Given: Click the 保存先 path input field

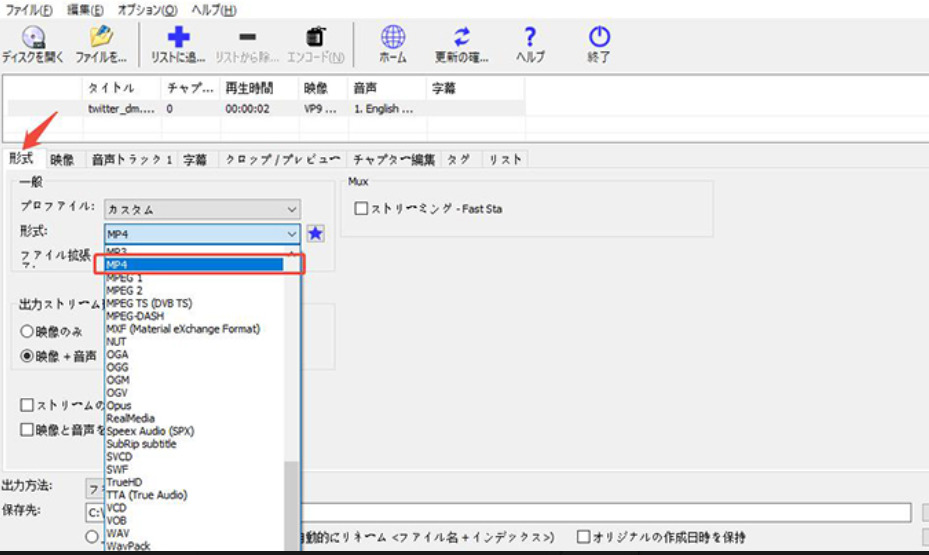Looking at the screenshot, I should coord(498,512).
